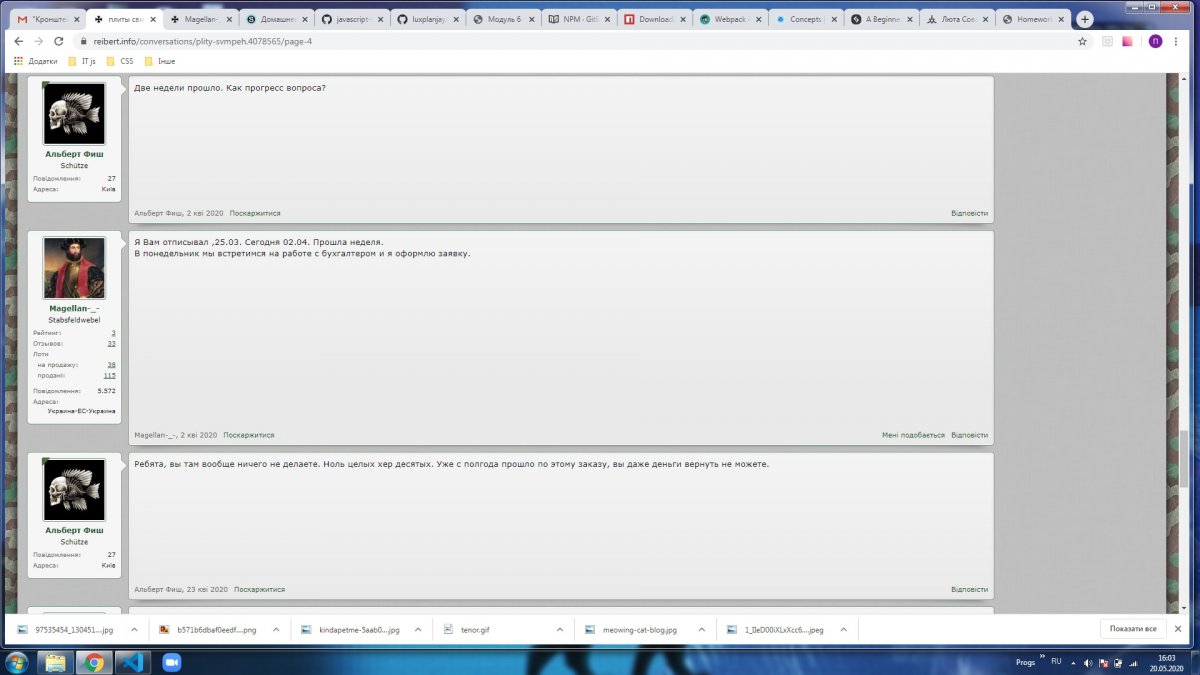This screenshot has width=1200, height=675.
Task: Switch to the Webpack tab
Action: pyautogui.click(x=730, y=19)
